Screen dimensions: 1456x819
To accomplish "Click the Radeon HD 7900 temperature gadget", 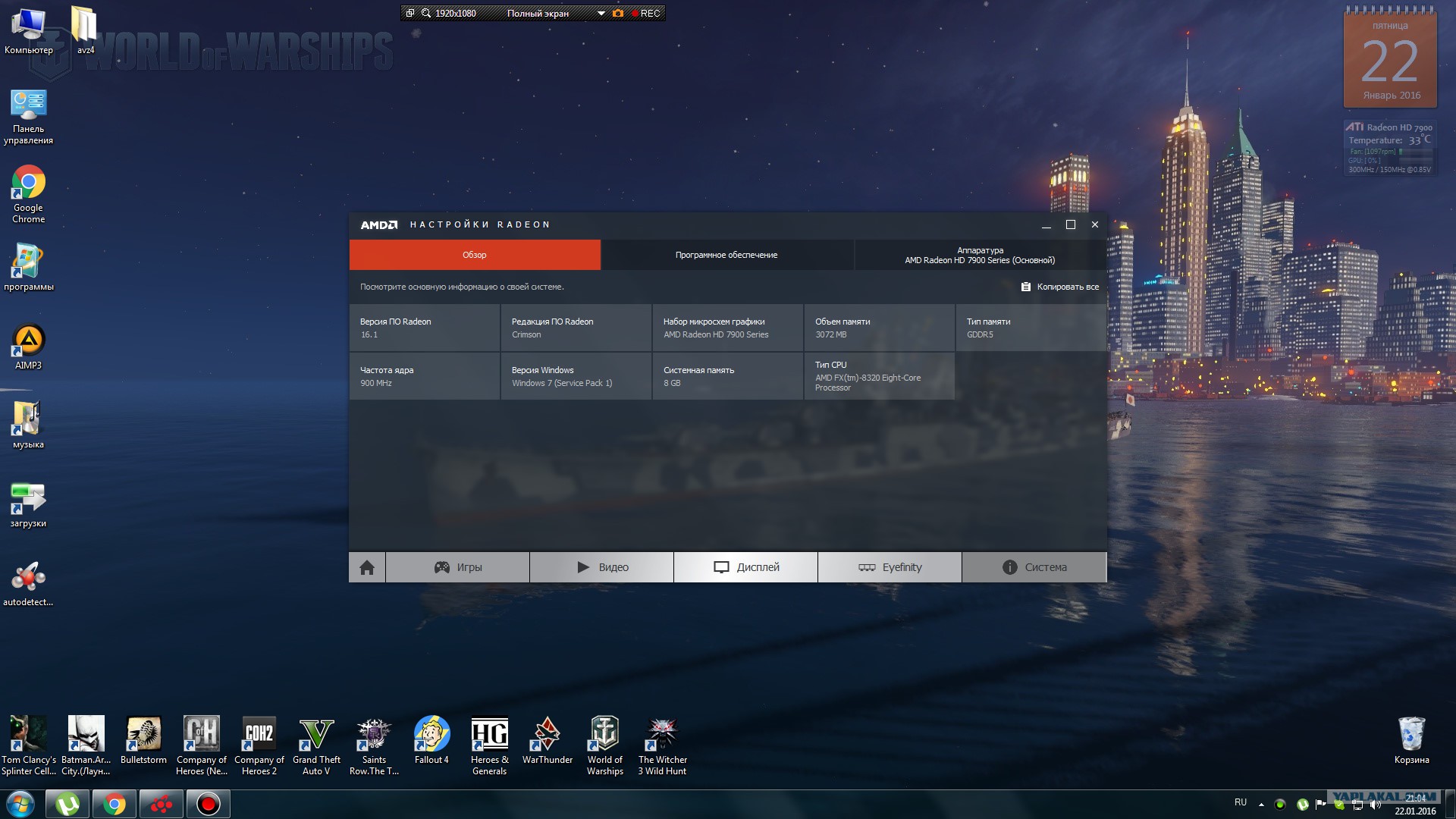I will click(x=1389, y=148).
